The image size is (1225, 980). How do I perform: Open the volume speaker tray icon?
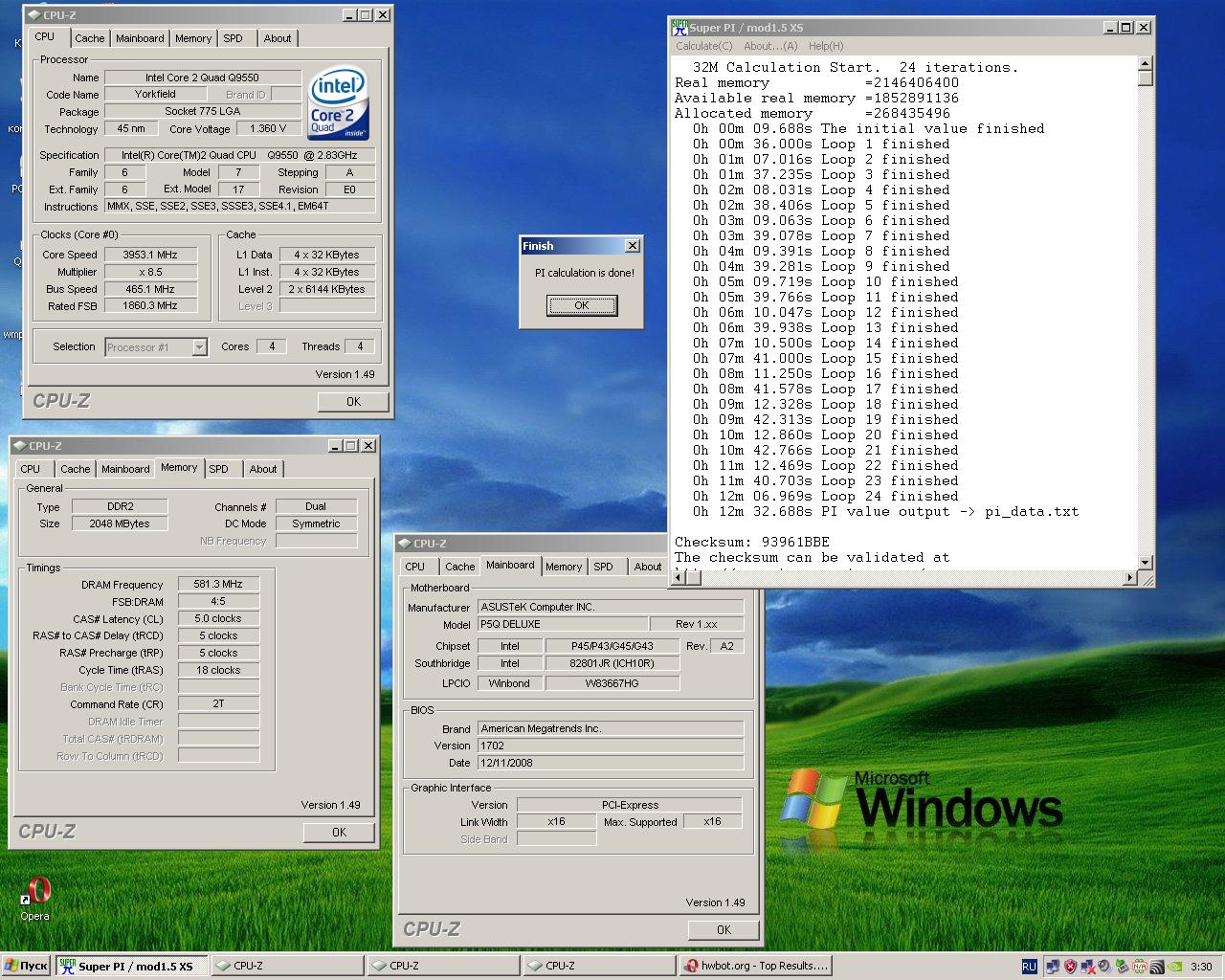pos(1104,967)
